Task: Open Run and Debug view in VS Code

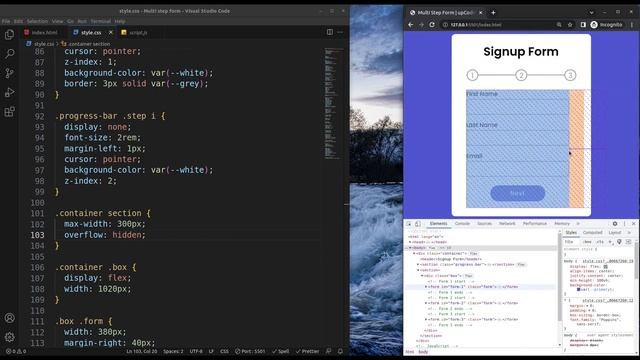Action: (x=9, y=93)
